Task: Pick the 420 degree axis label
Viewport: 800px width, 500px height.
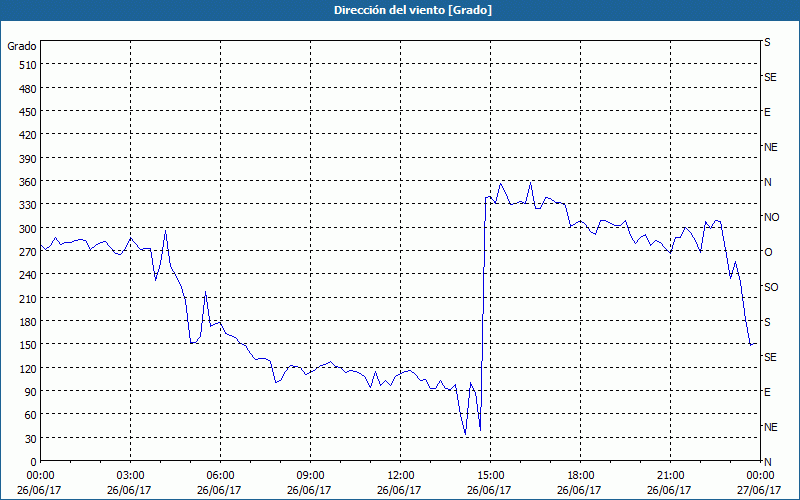Action: click(x=28, y=135)
